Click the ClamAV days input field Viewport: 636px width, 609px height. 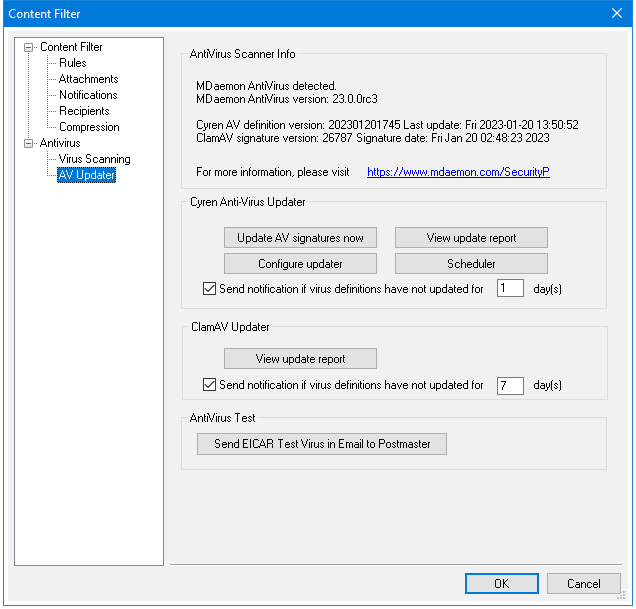pyautogui.click(x=510, y=385)
